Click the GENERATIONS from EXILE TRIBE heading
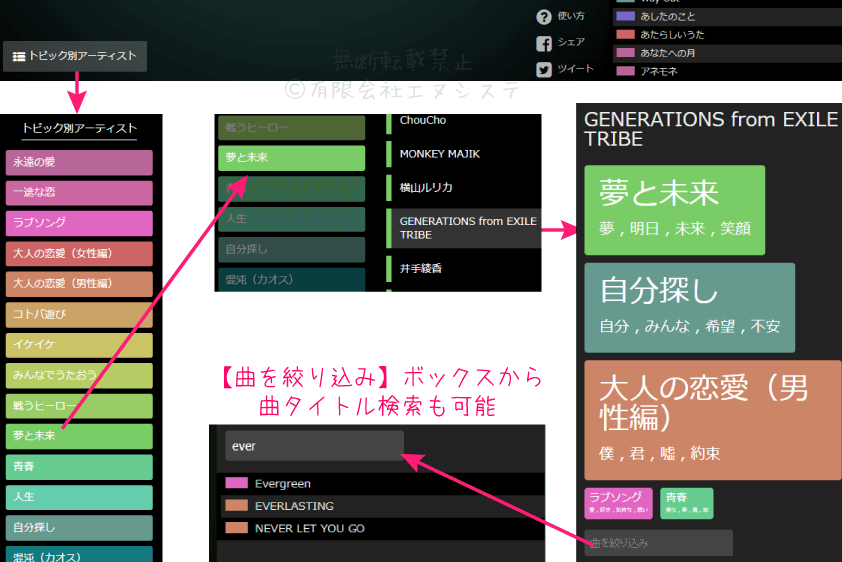842x562 pixels. pyautogui.click(x=710, y=129)
